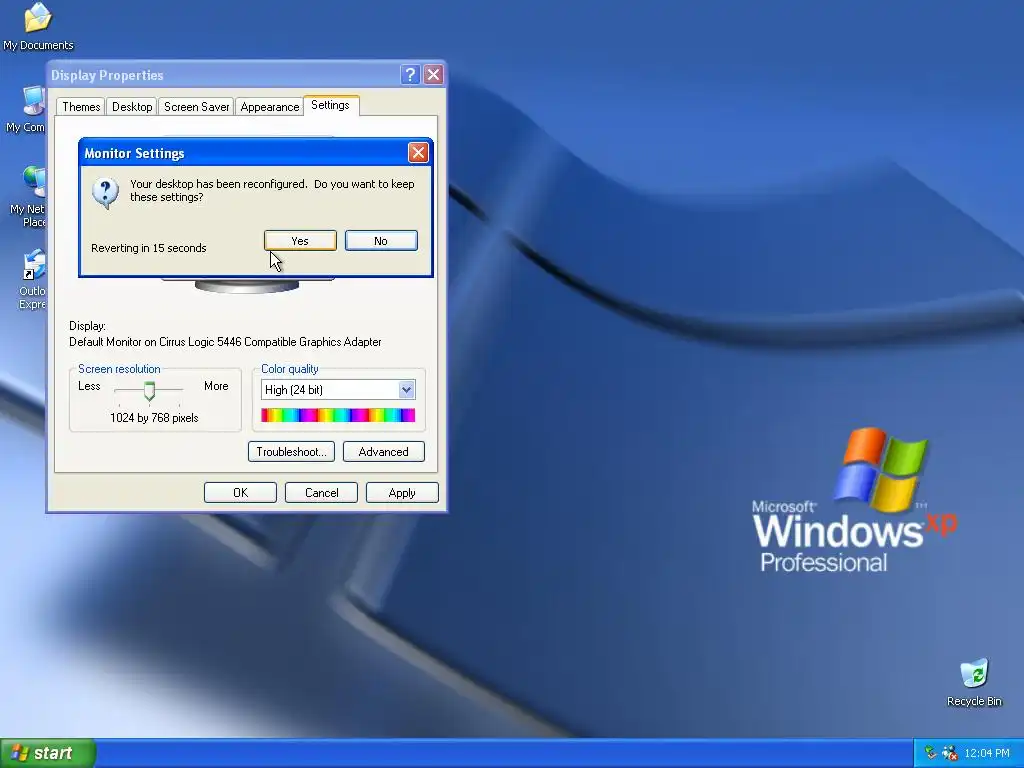Click the 'Default Monitor on Cirrus Logic' text
Viewport: 1024px width, 768px height.
pyautogui.click(x=225, y=342)
